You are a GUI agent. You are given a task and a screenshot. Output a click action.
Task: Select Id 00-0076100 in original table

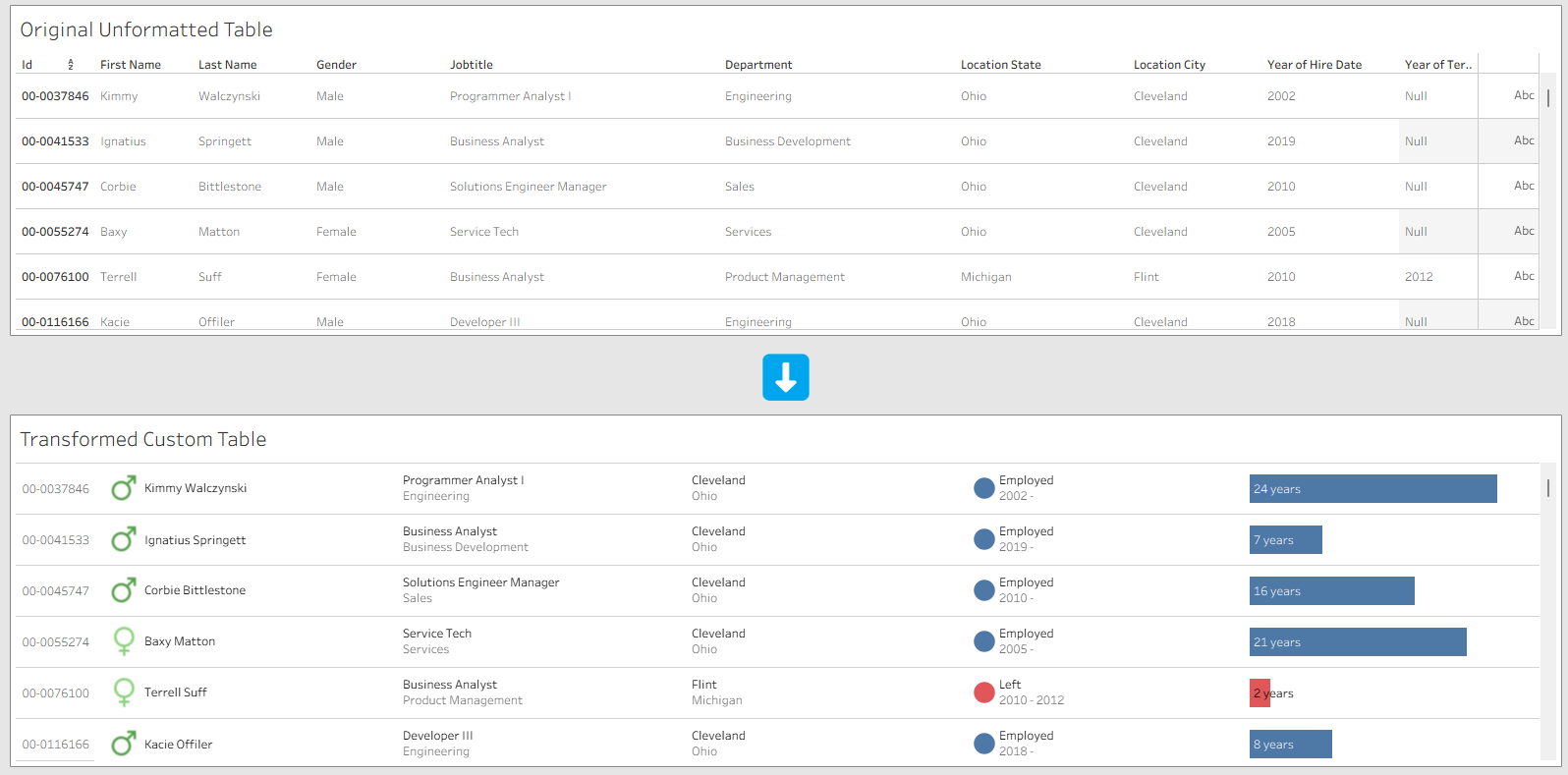point(55,277)
